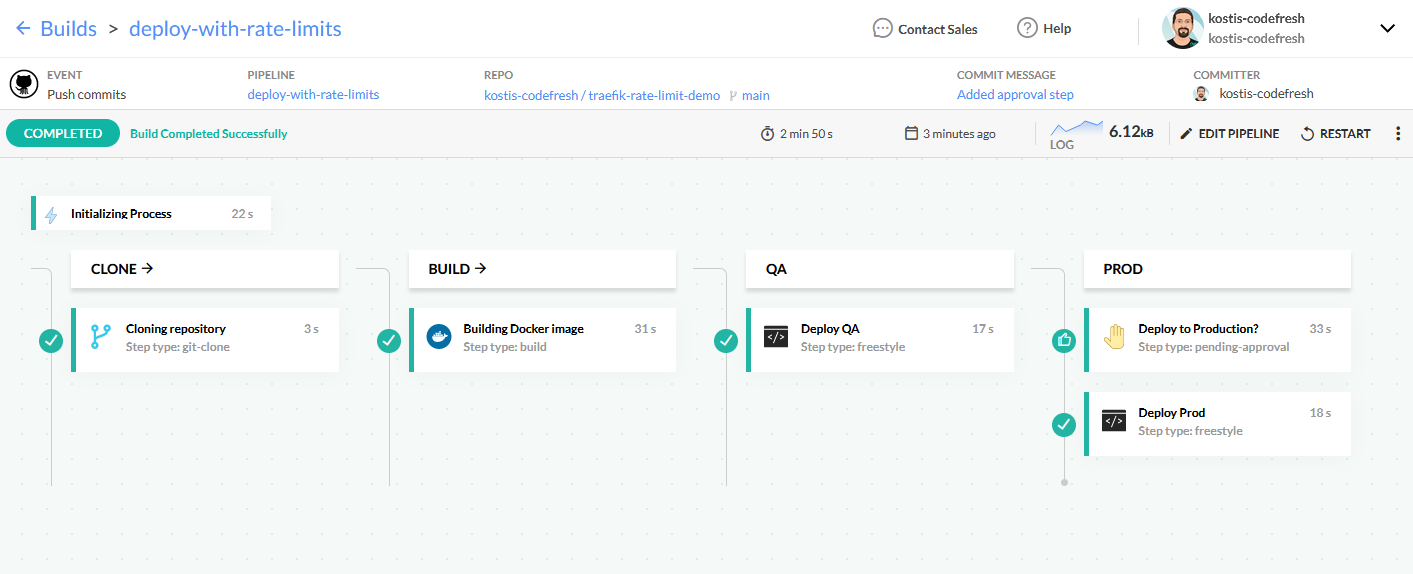Open the Deploy QA step
Screen dimensions: 1413x574
tap(880, 340)
